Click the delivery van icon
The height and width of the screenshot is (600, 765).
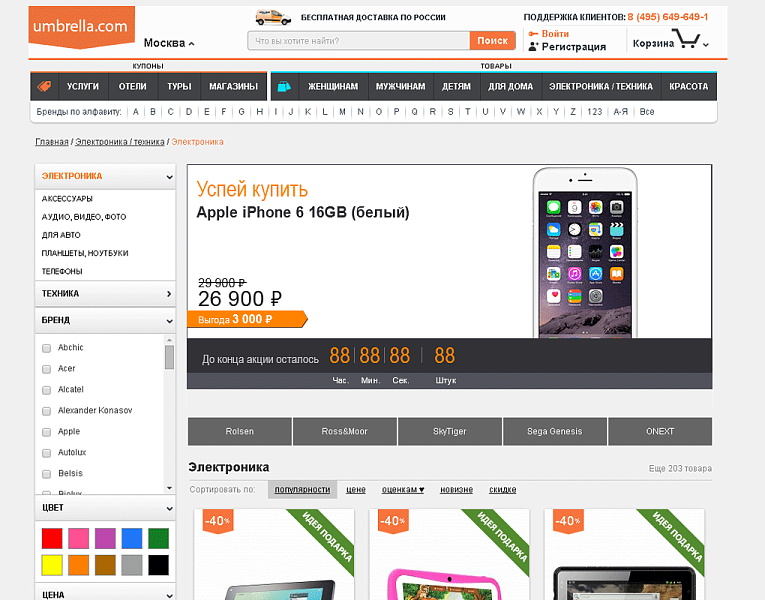(273, 17)
